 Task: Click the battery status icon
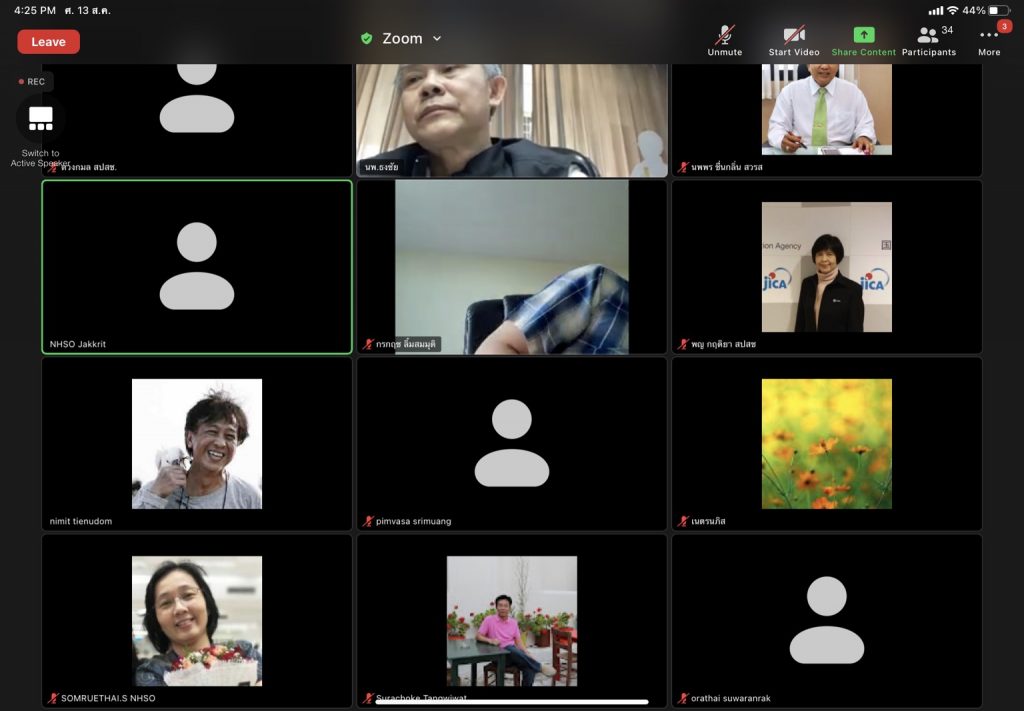999,10
